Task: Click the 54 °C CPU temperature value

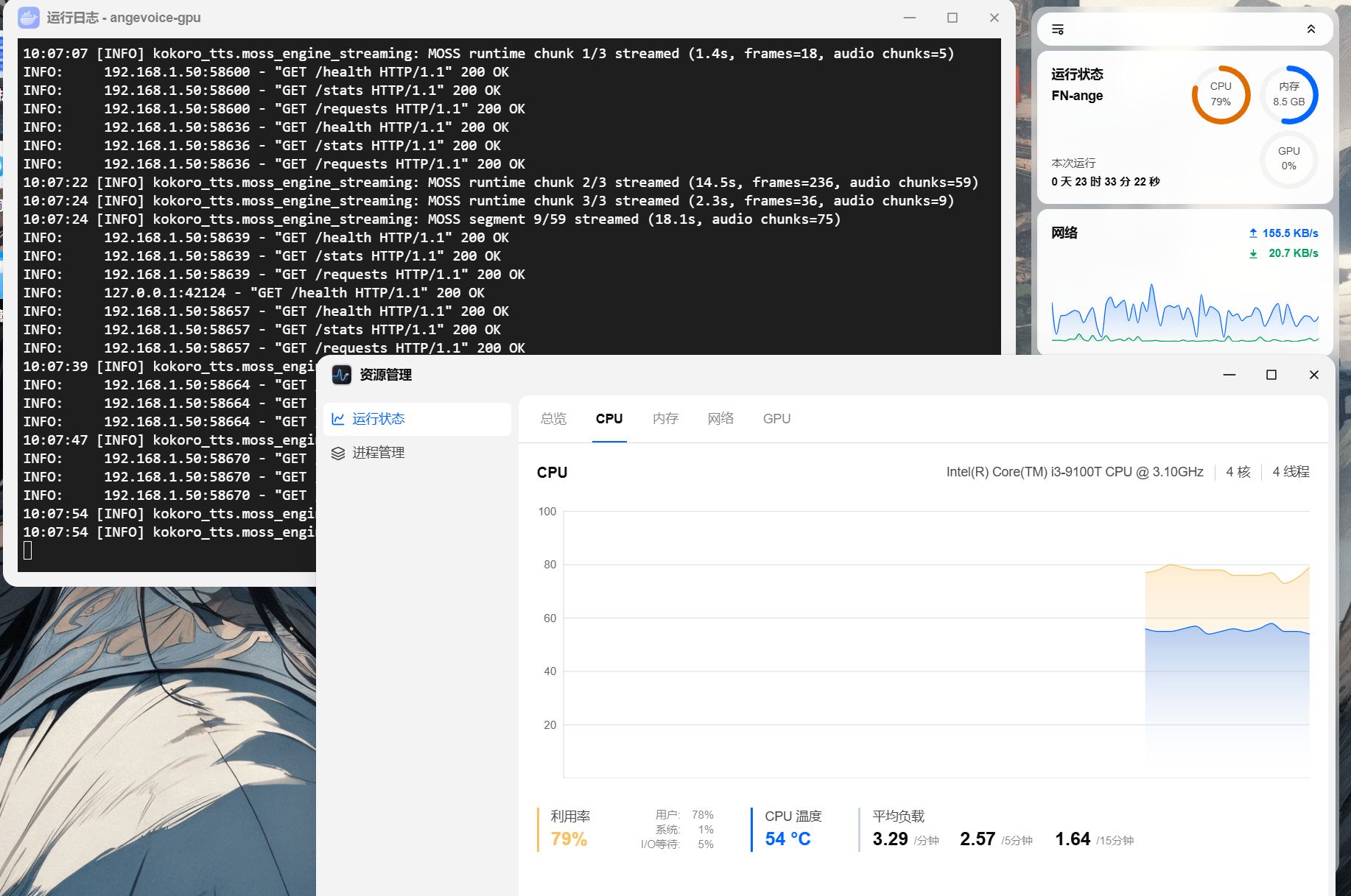Action: pyautogui.click(x=787, y=839)
